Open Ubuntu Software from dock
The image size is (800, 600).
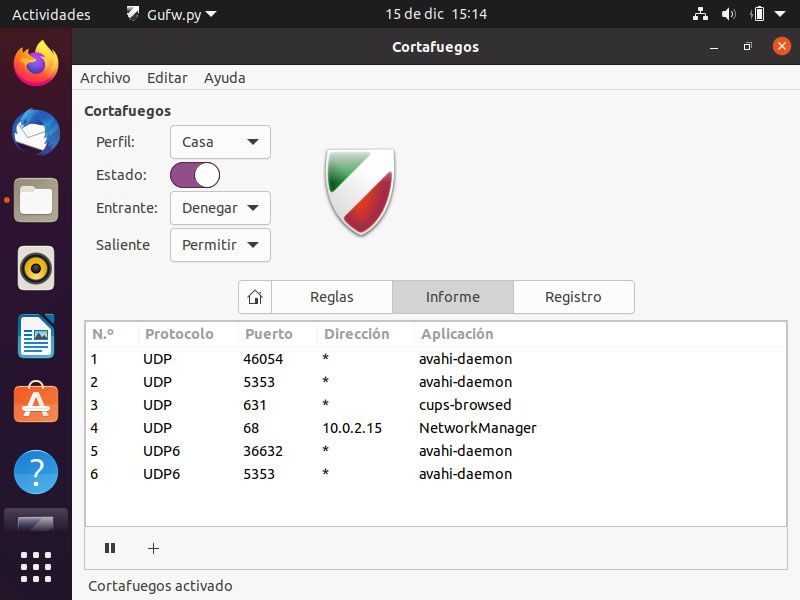(x=36, y=403)
